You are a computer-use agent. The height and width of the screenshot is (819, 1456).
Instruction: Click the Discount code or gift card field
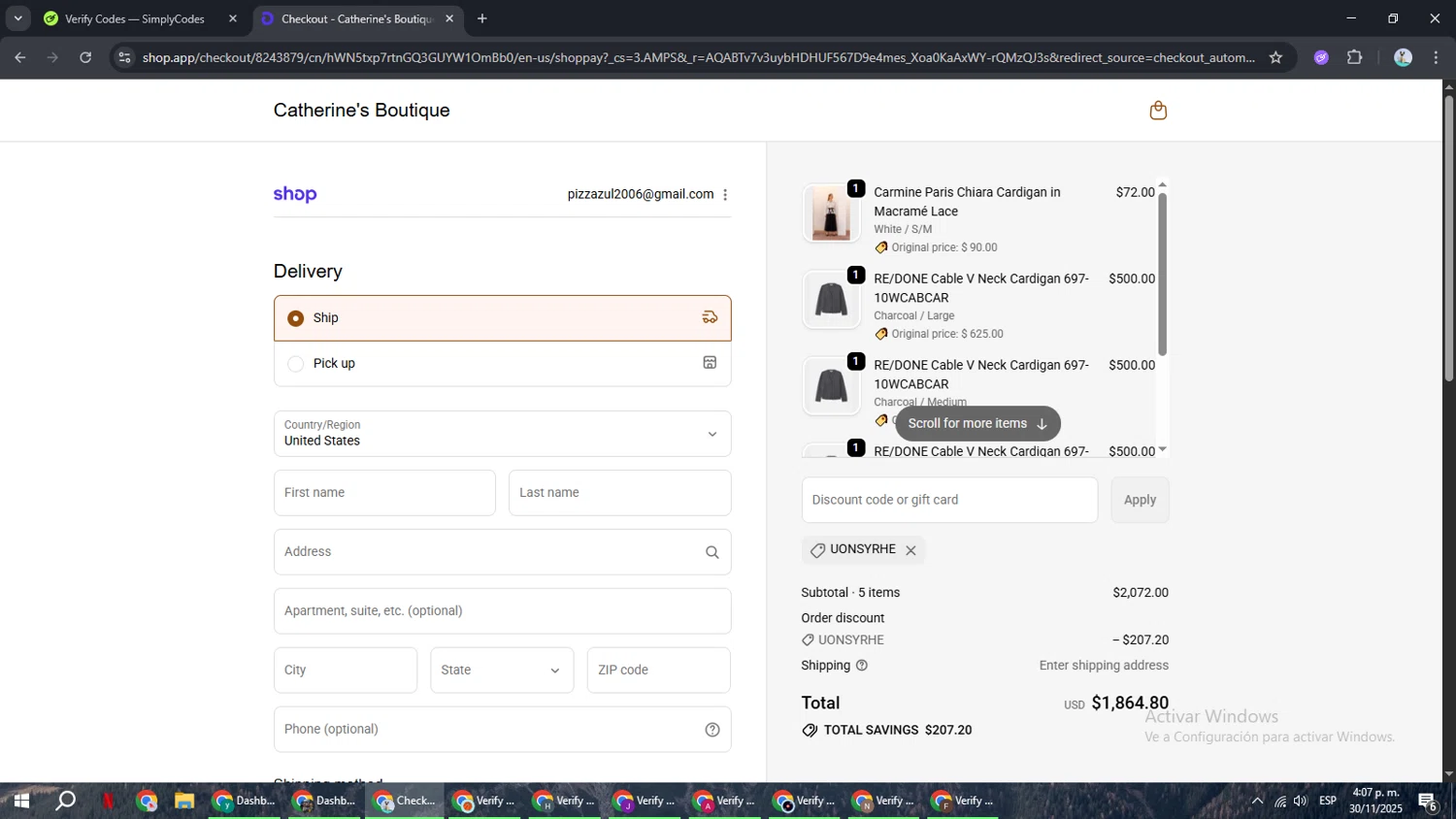949,500
